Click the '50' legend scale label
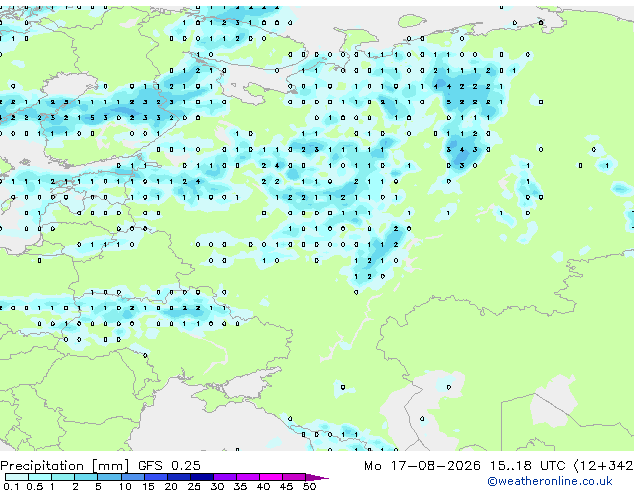Screen dimensions: 634x490 [x=309, y=486]
